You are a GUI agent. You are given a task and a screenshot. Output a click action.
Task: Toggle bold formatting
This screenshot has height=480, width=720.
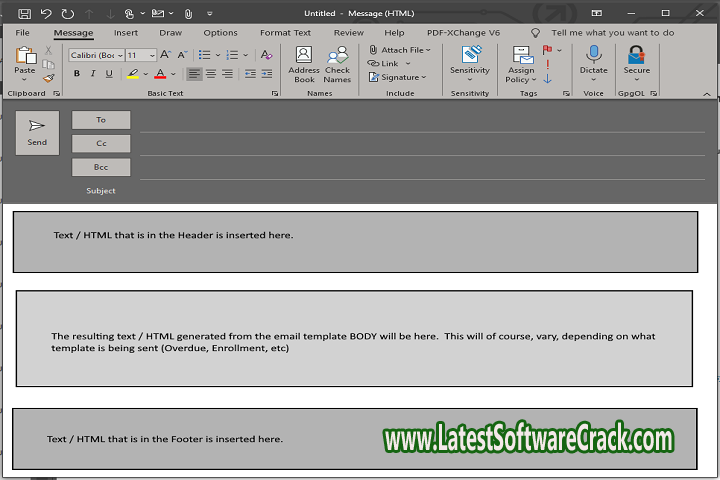(x=77, y=74)
